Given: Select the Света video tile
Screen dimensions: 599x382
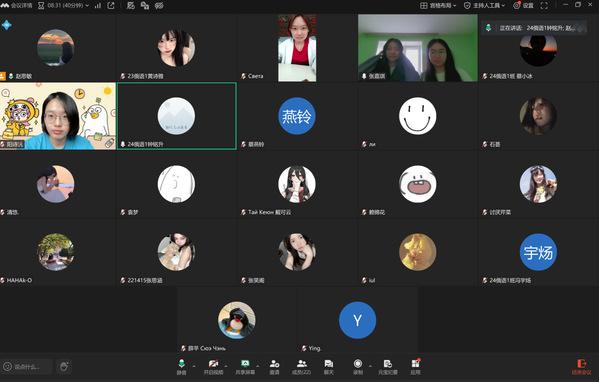Looking at the screenshot, I should [x=297, y=48].
